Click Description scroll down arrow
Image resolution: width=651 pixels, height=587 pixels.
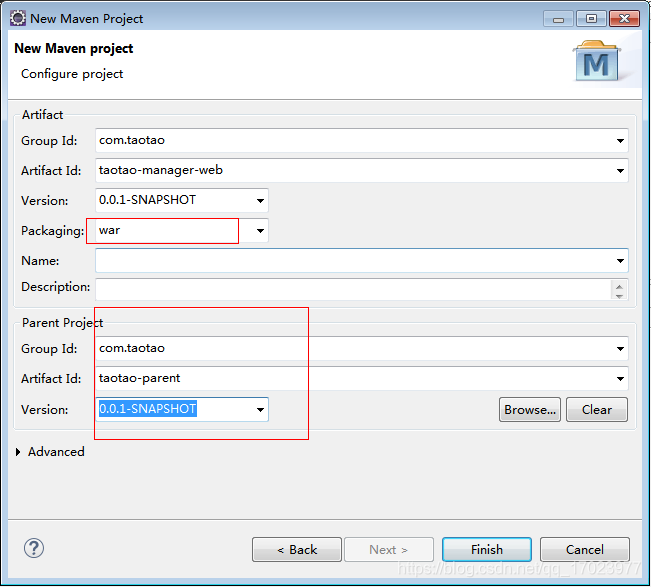(619, 296)
